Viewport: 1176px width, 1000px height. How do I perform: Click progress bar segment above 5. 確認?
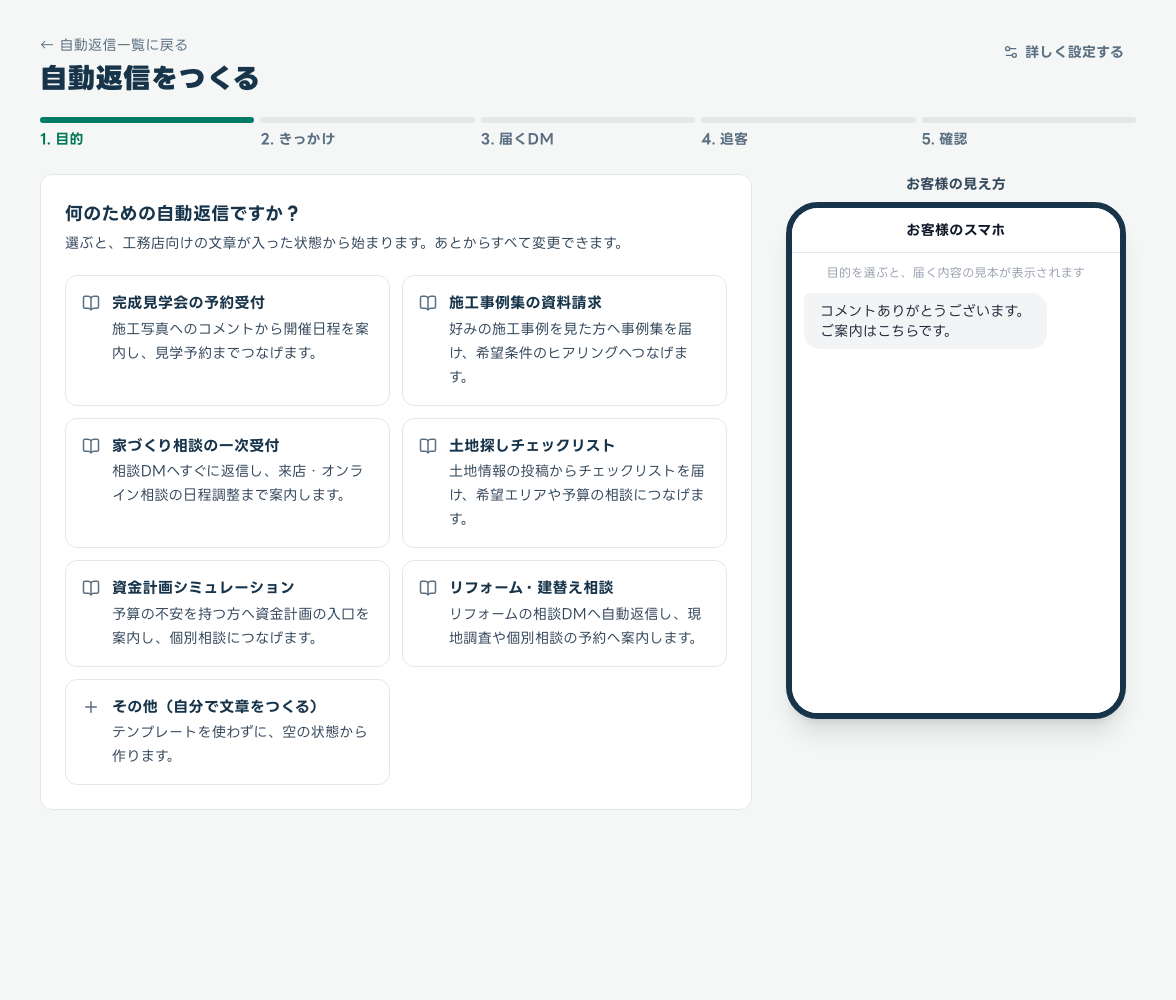pos(1028,120)
